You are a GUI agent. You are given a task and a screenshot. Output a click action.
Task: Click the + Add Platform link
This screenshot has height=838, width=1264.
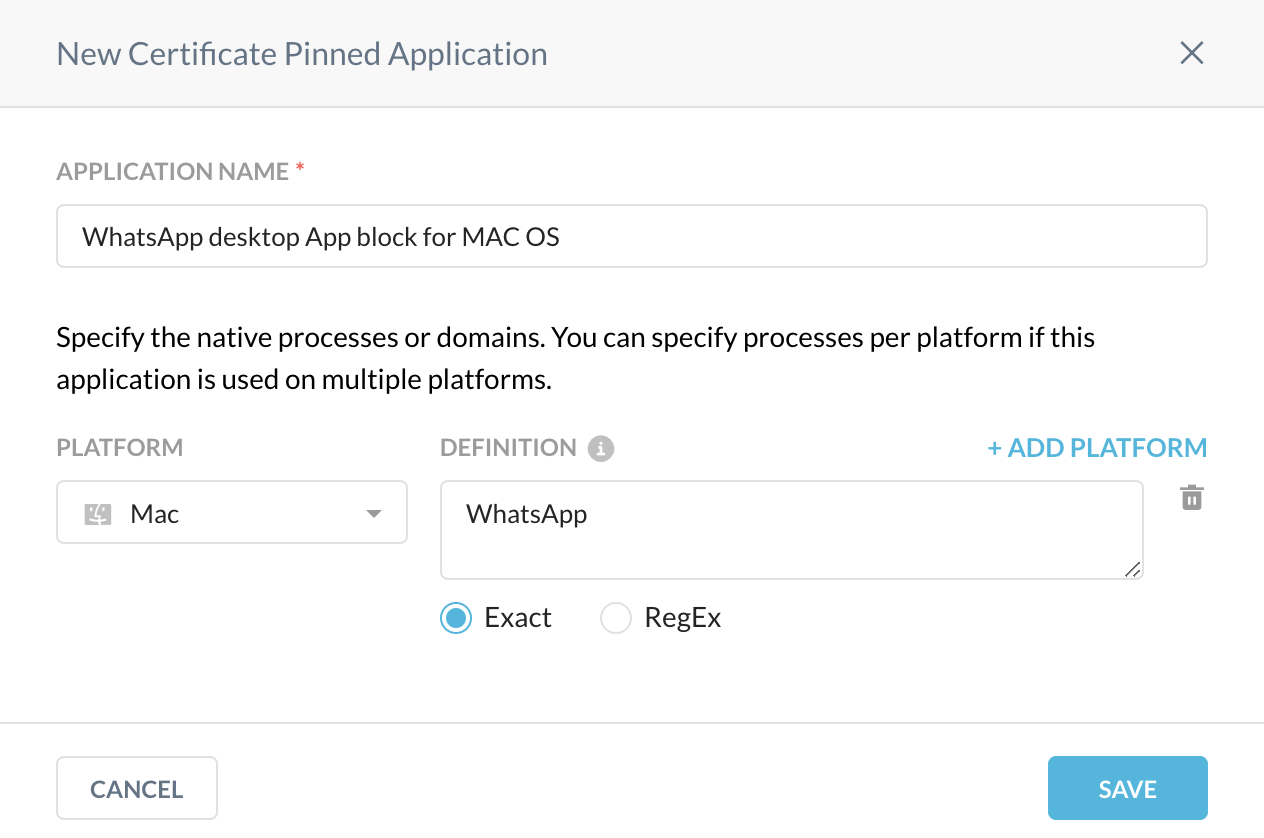pos(1097,448)
